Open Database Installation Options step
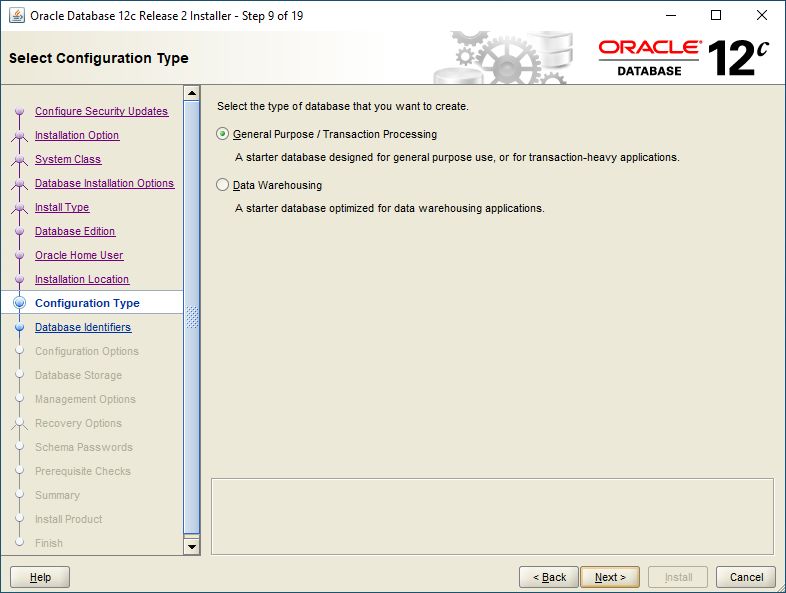Viewport: 786px width, 593px height. tap(104, 183)
